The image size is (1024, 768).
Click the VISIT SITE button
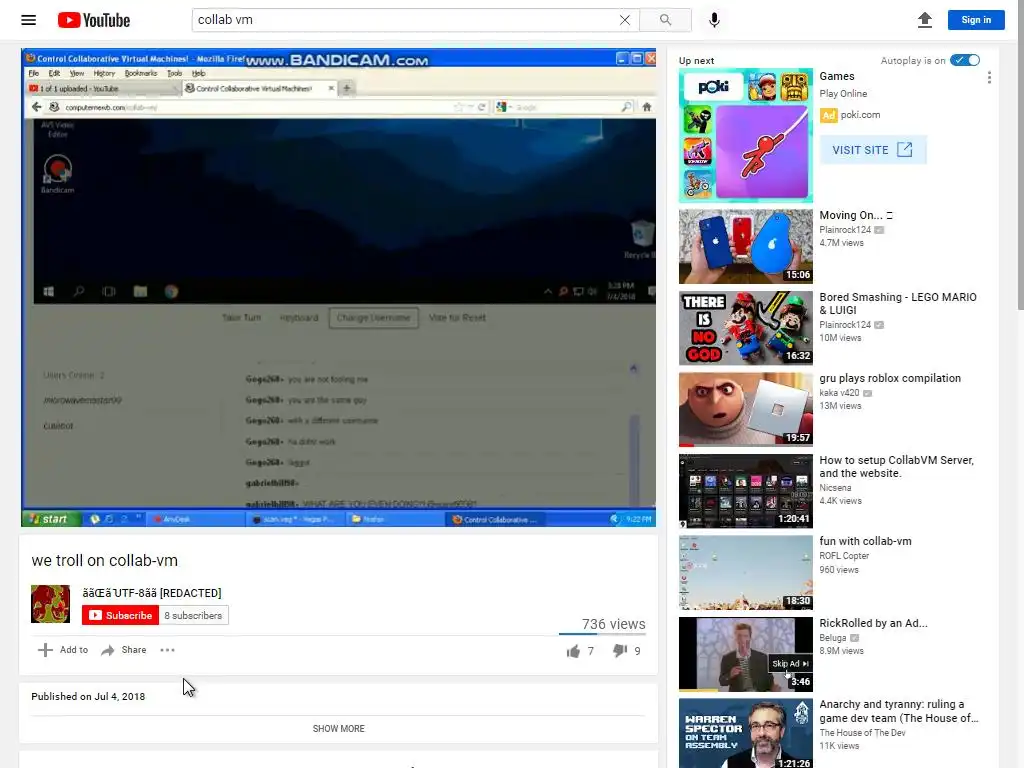coord(872,150)
